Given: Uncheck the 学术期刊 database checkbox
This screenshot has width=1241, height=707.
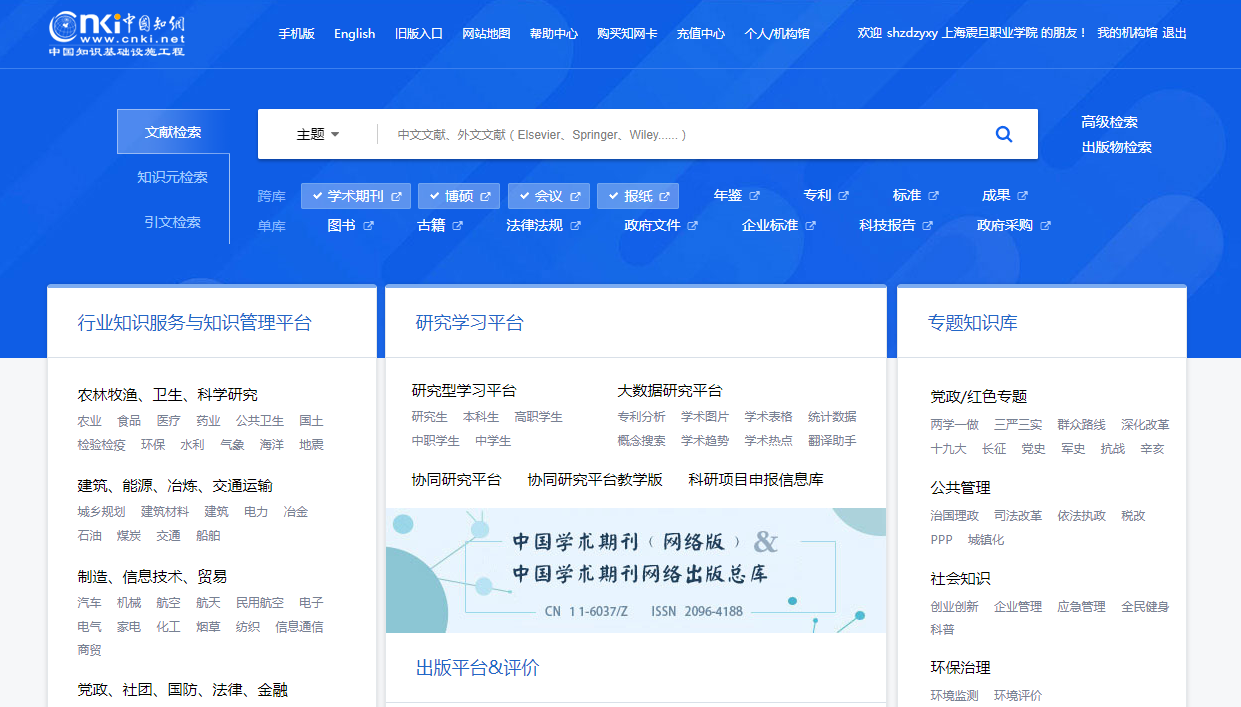Looking at the screenshot, I should [317, 196].
